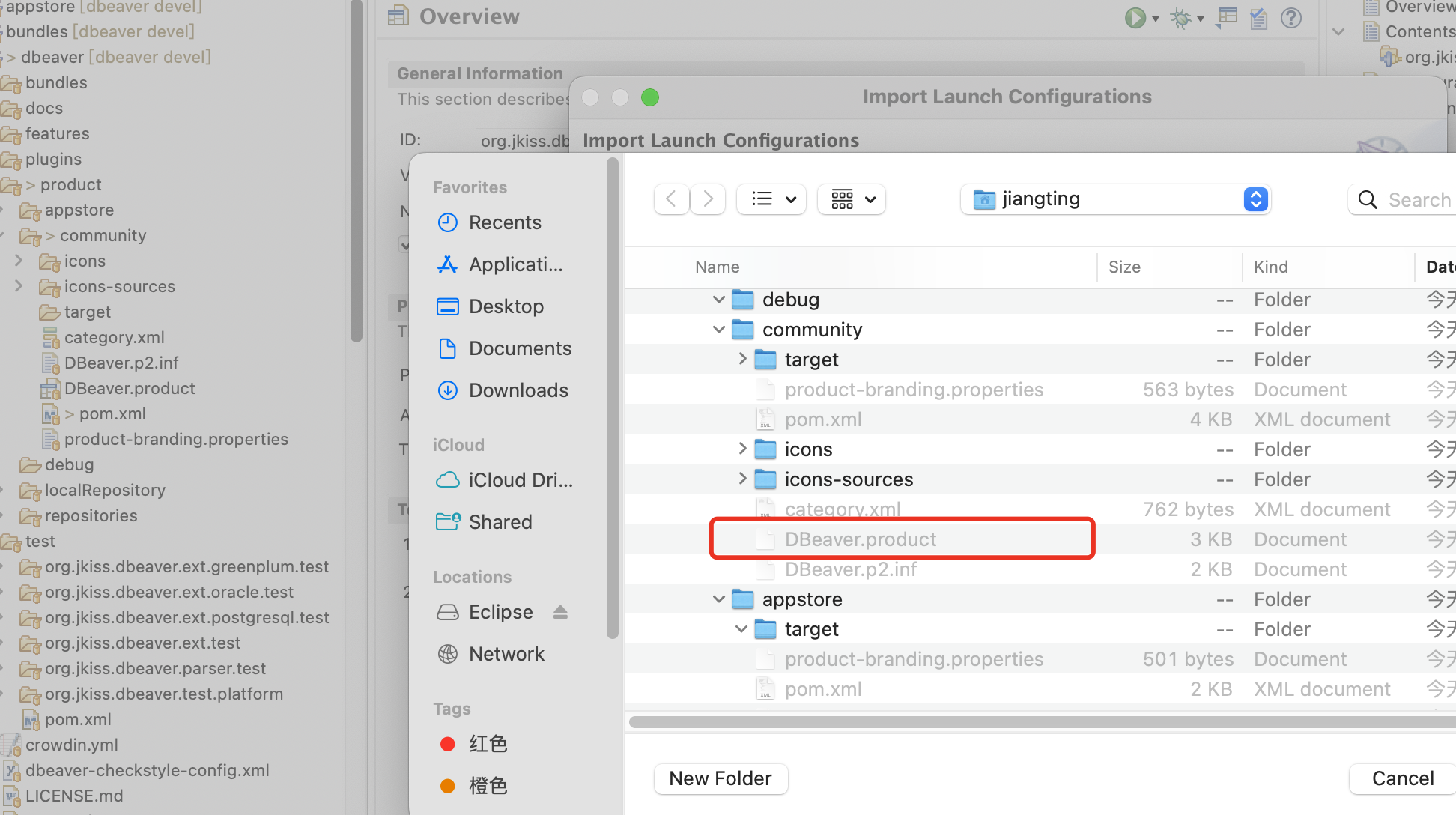Screen dimensions: 1456x815
Task: Click the back navigation arrow
Action: click(671, 199)
